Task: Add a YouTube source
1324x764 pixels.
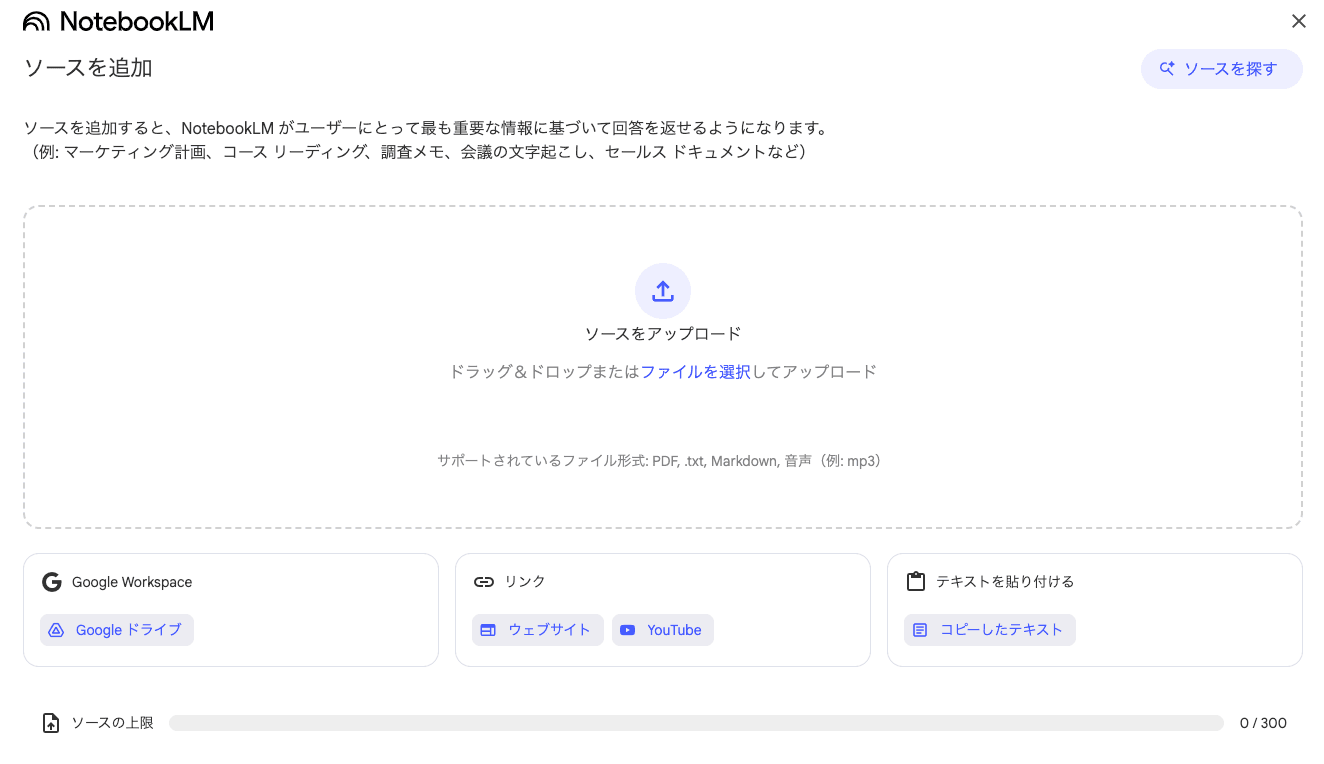Action: 663,630
